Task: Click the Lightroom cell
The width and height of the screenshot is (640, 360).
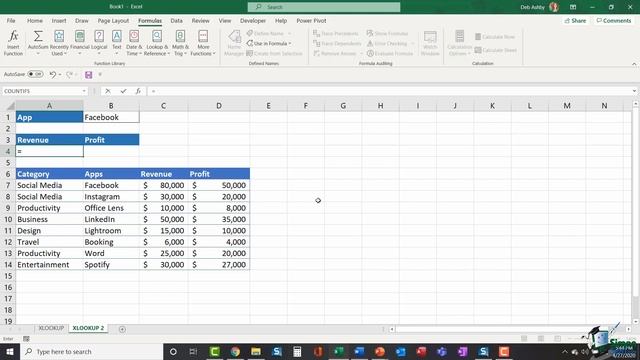Action: coord(111,231)
